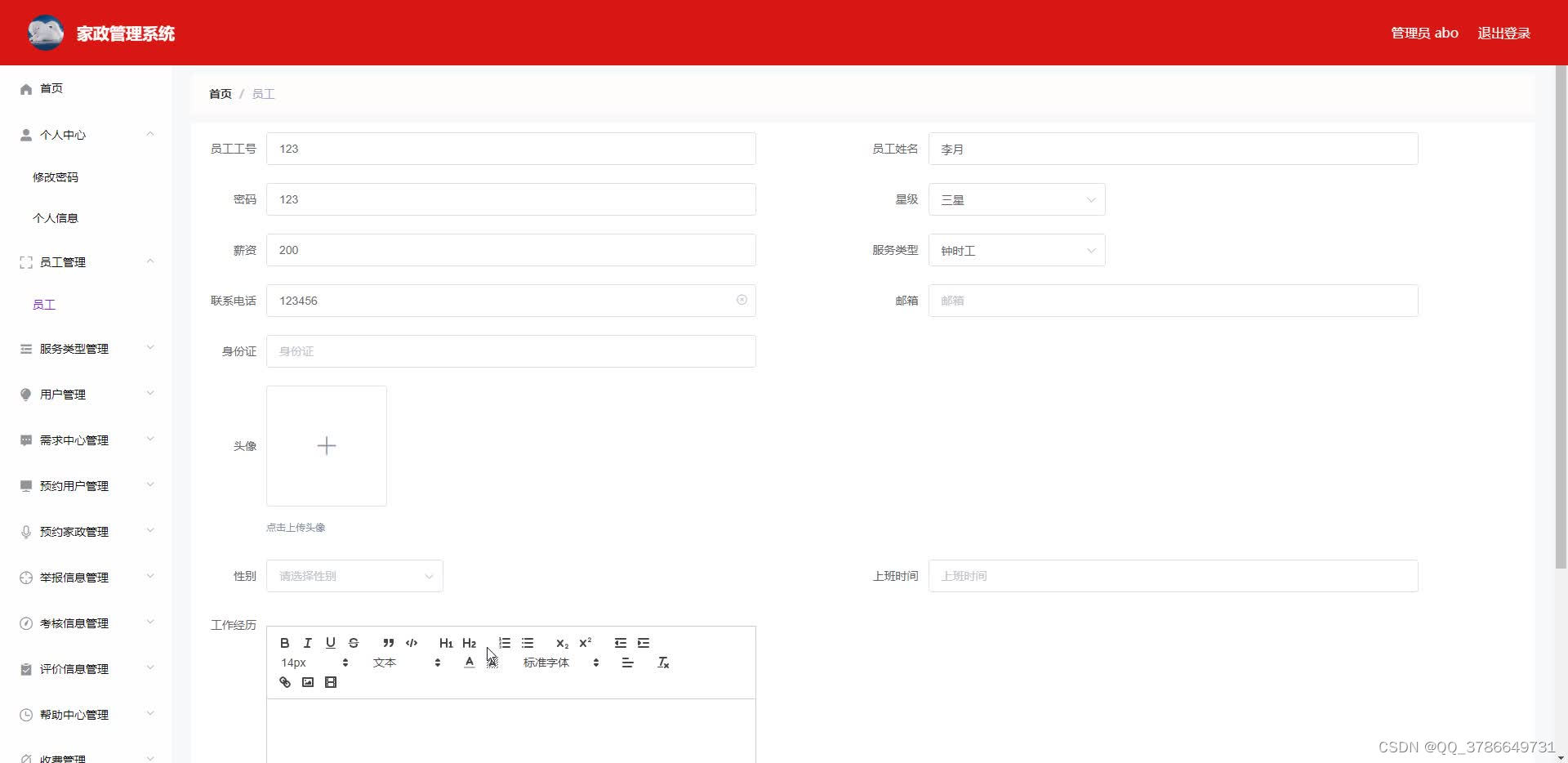This screenshot has width=1568, height=763.
Task: Expand the 评价信息管理 sidebar menu
Action: [86, 669]
